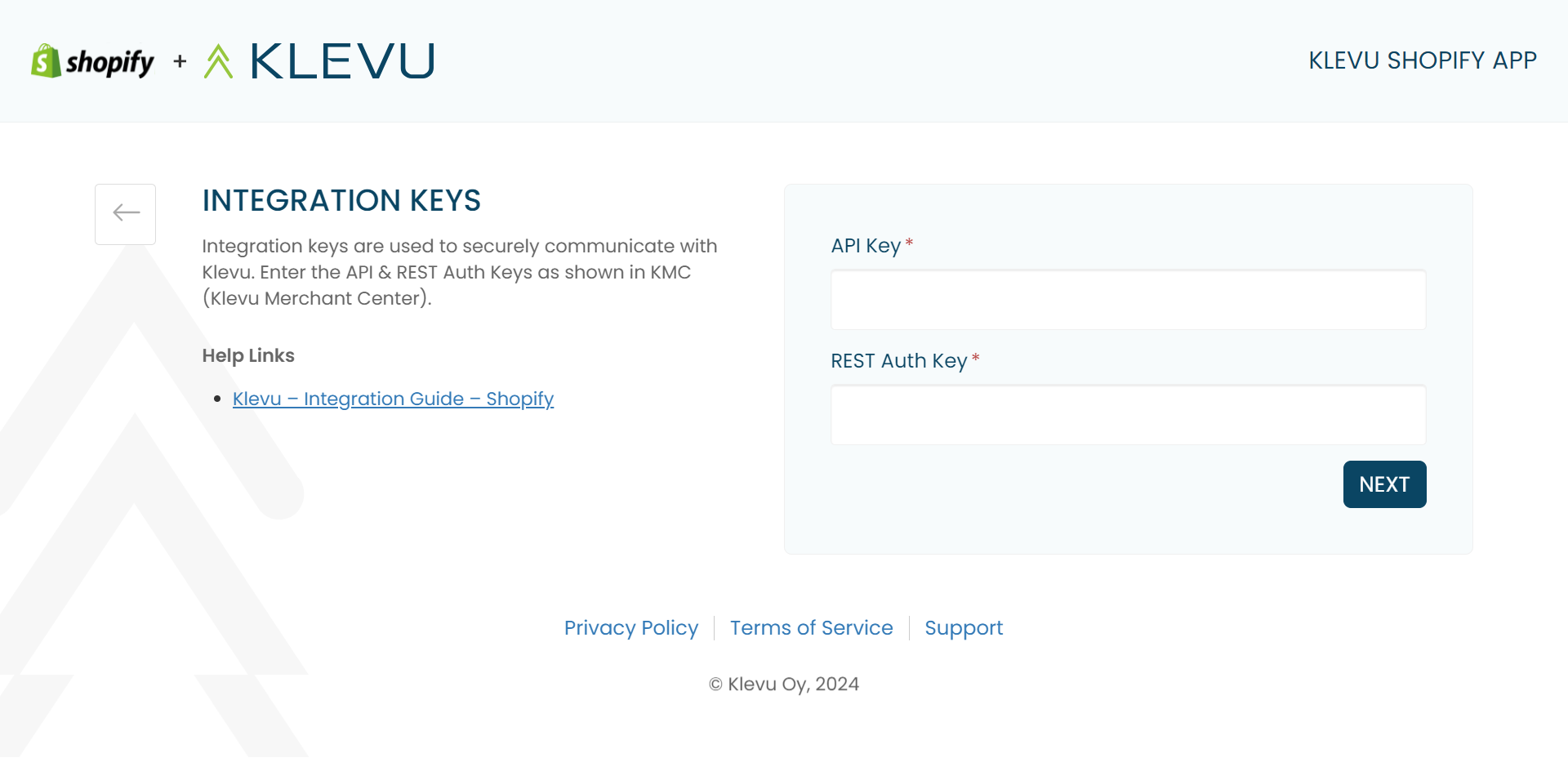Click the REST Auth Key field label

coord(899,361)
